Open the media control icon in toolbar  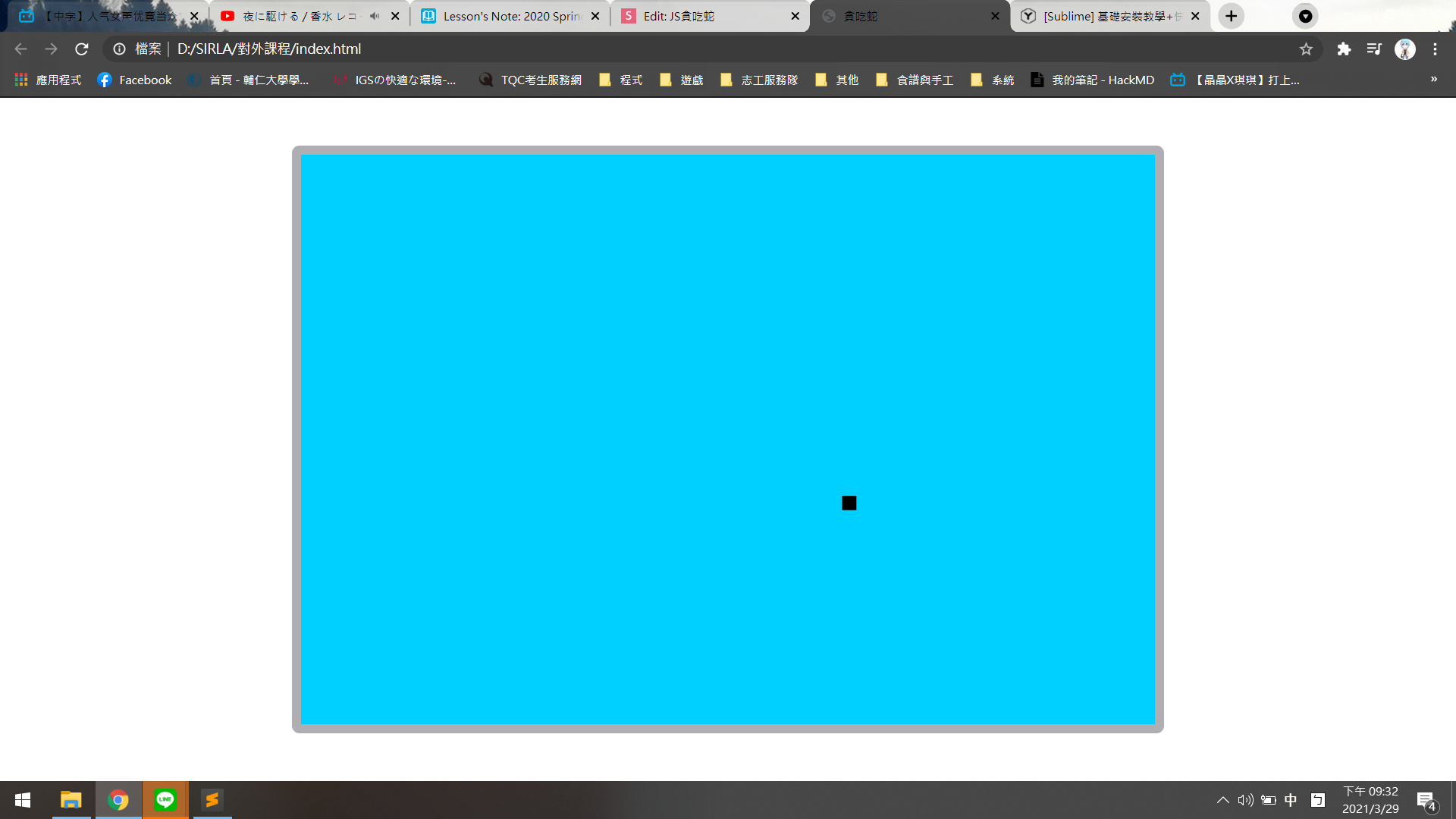pos(1374,49)
